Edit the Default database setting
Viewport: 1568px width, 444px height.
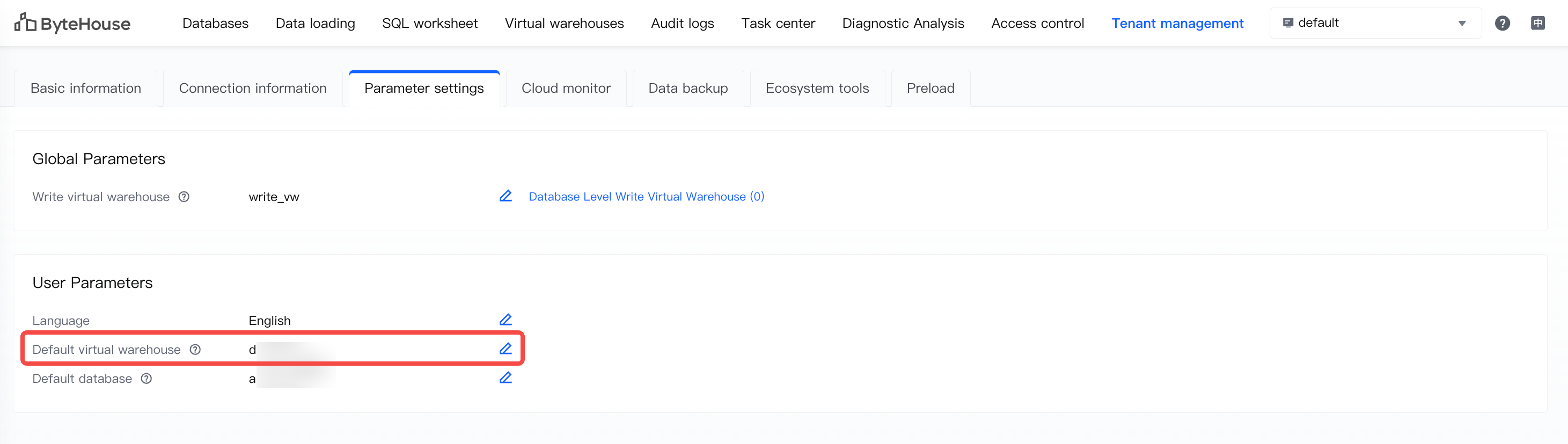pyautogui.click(x=505, y=378)
